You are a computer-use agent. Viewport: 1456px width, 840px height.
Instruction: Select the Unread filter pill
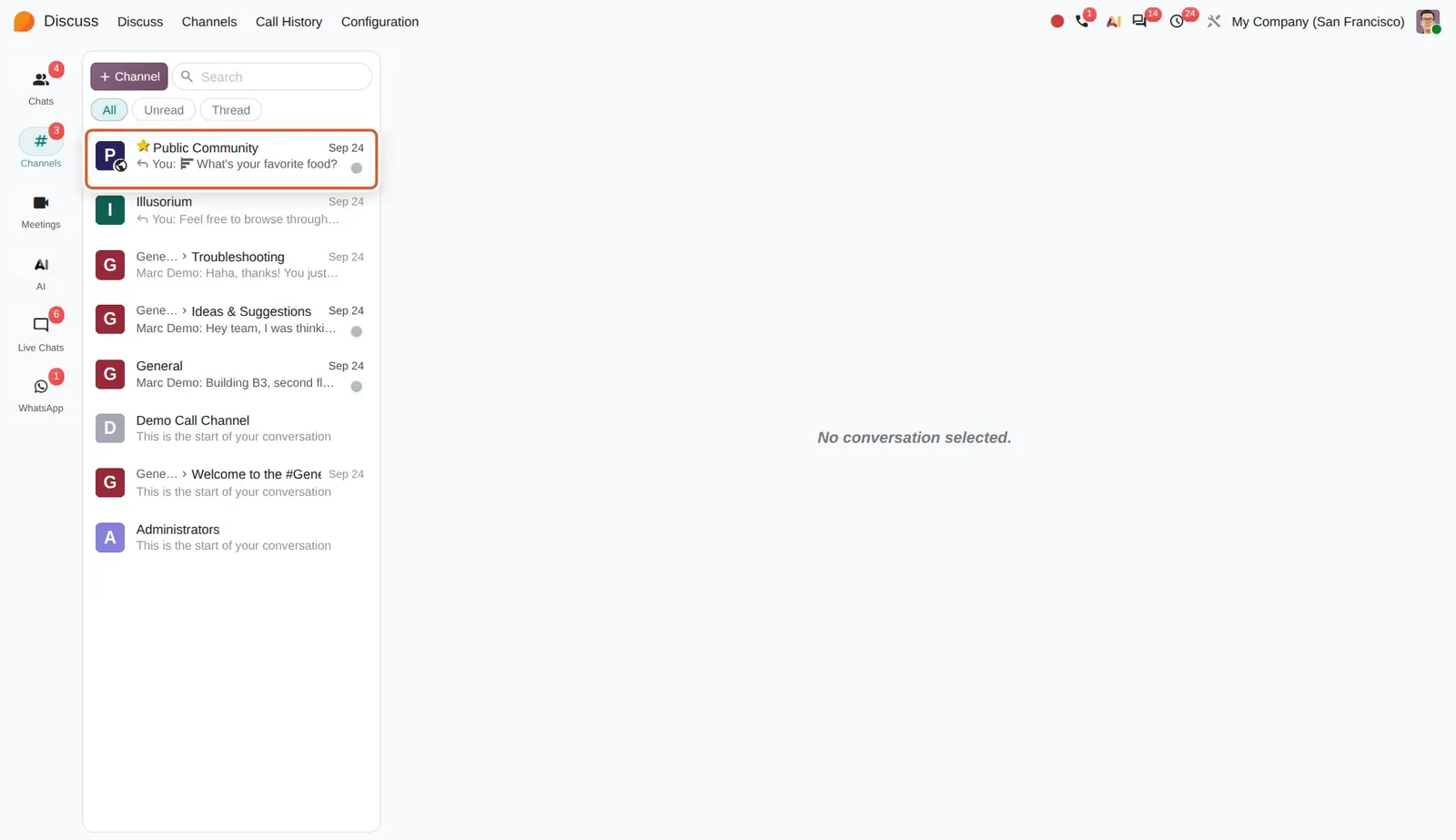tap(164, 110)
